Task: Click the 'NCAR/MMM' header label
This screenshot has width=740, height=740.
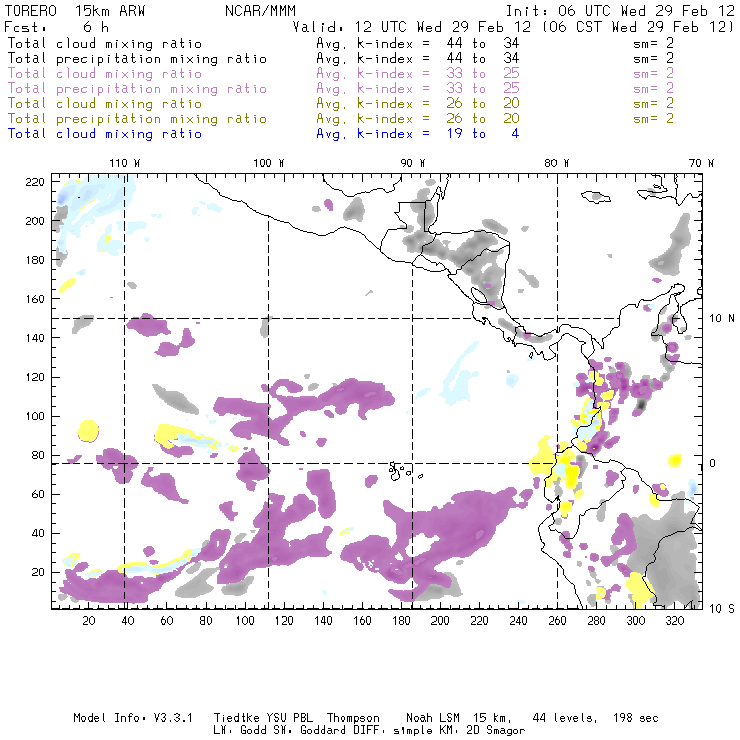Action: point(260,11)
